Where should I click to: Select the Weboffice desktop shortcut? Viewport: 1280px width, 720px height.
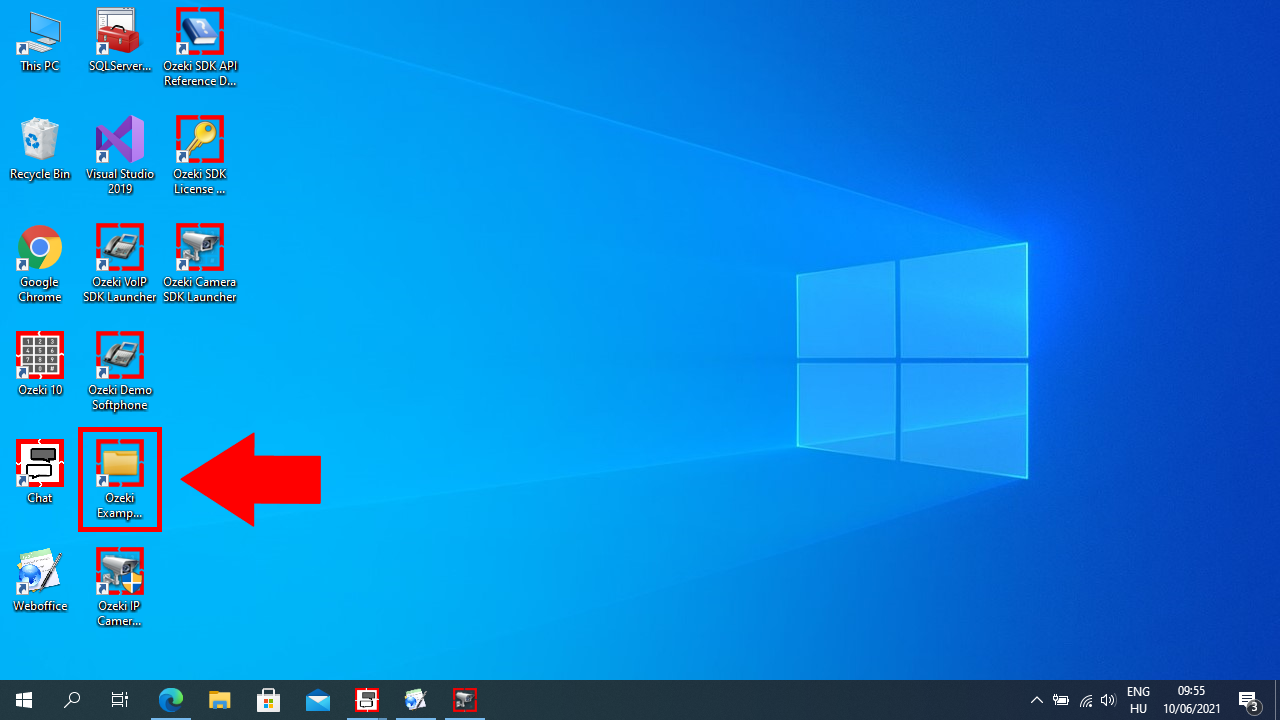point(40,580)
